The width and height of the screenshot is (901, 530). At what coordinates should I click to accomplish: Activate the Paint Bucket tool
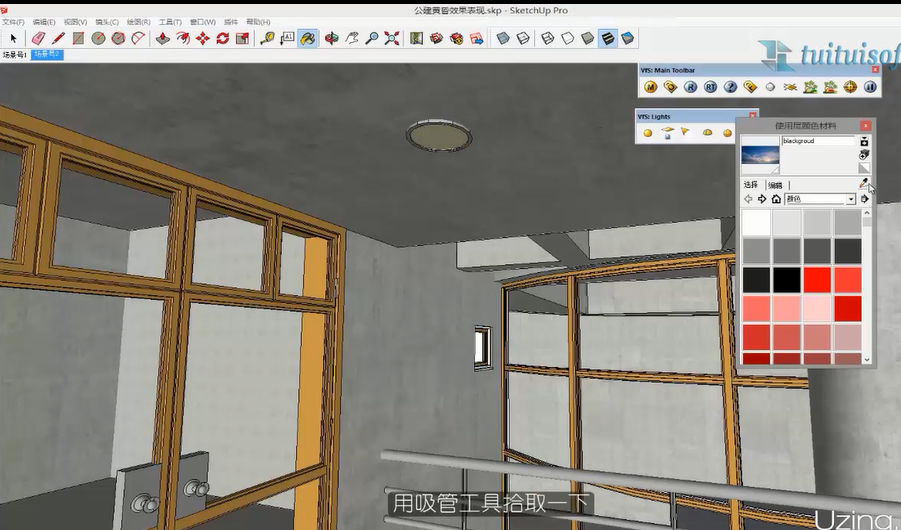tap(308, 38)
